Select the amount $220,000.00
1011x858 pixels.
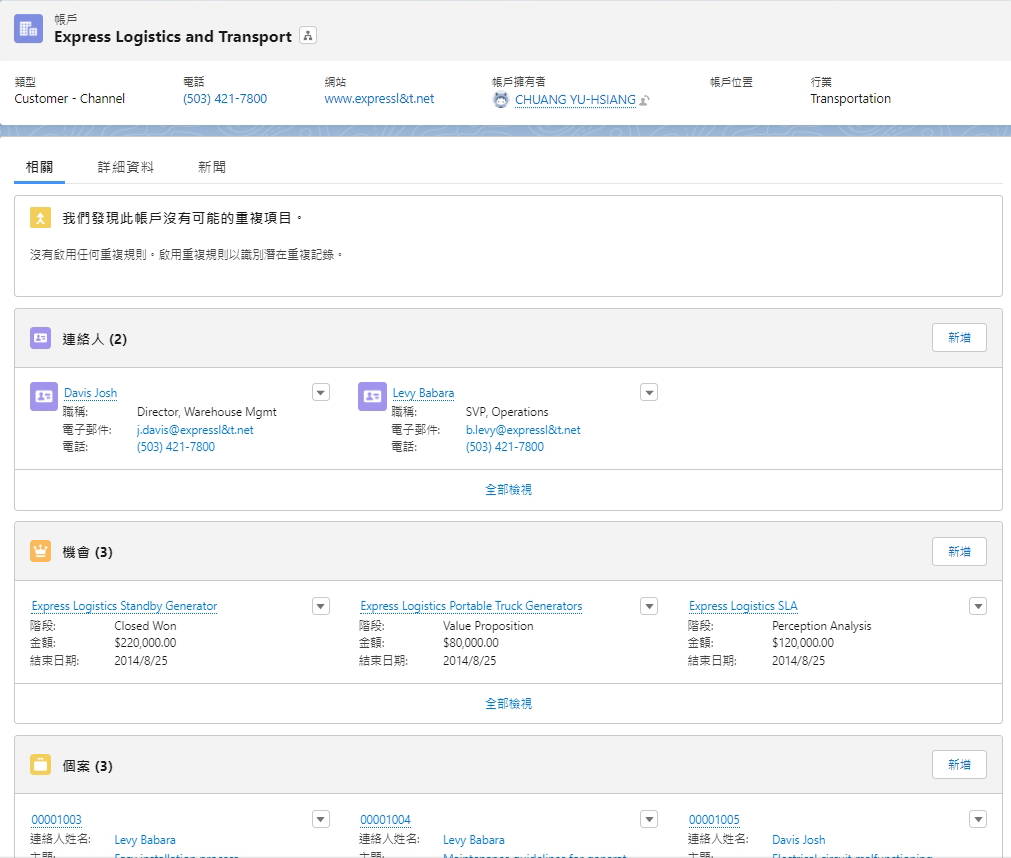[x=145, y=643]
